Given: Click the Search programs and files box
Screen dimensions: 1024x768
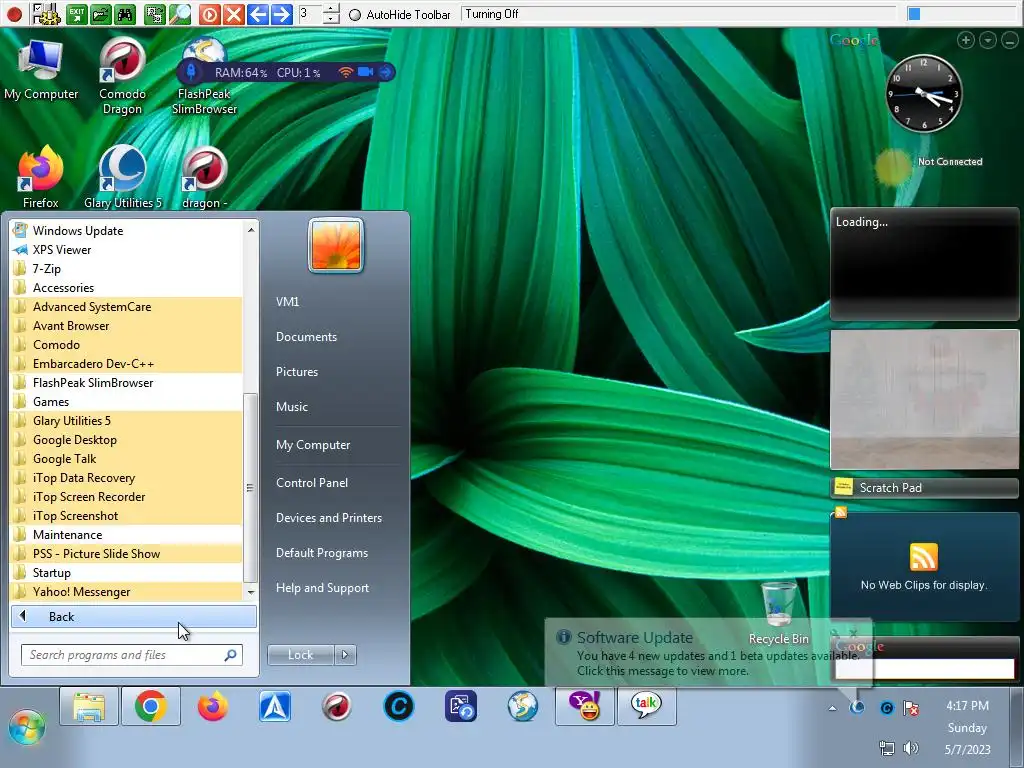Looking at the screenshot, I should (132, 655).
